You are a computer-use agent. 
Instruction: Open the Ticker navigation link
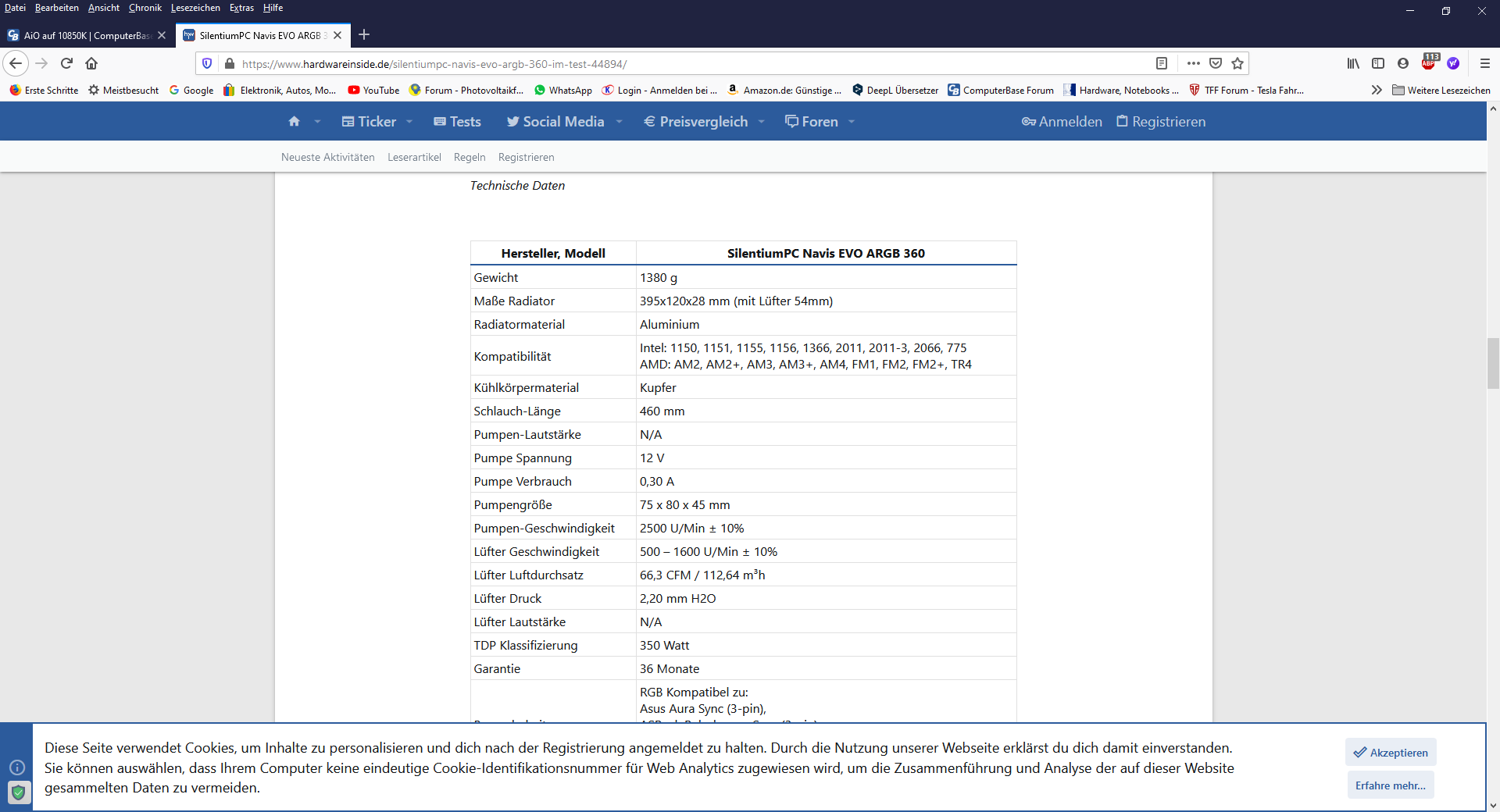click(x=369, y=122)
